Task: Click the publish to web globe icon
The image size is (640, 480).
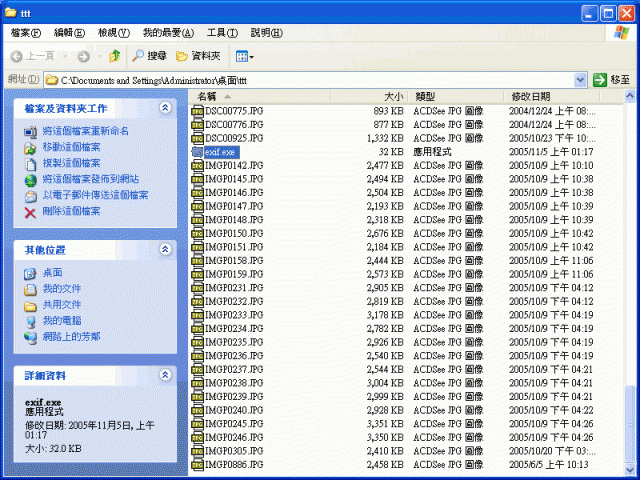Action: tap(31, 180)
